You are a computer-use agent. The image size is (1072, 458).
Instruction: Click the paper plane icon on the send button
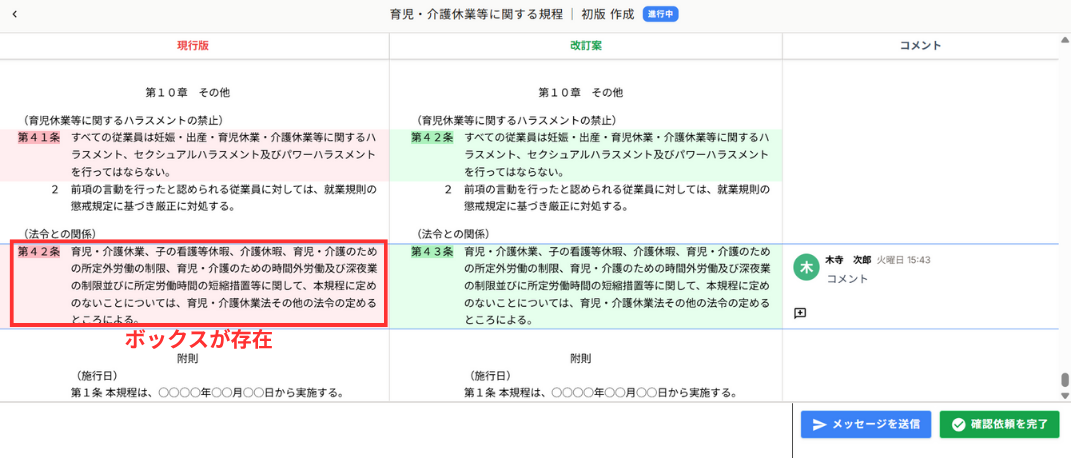click(x=819, y=425)
